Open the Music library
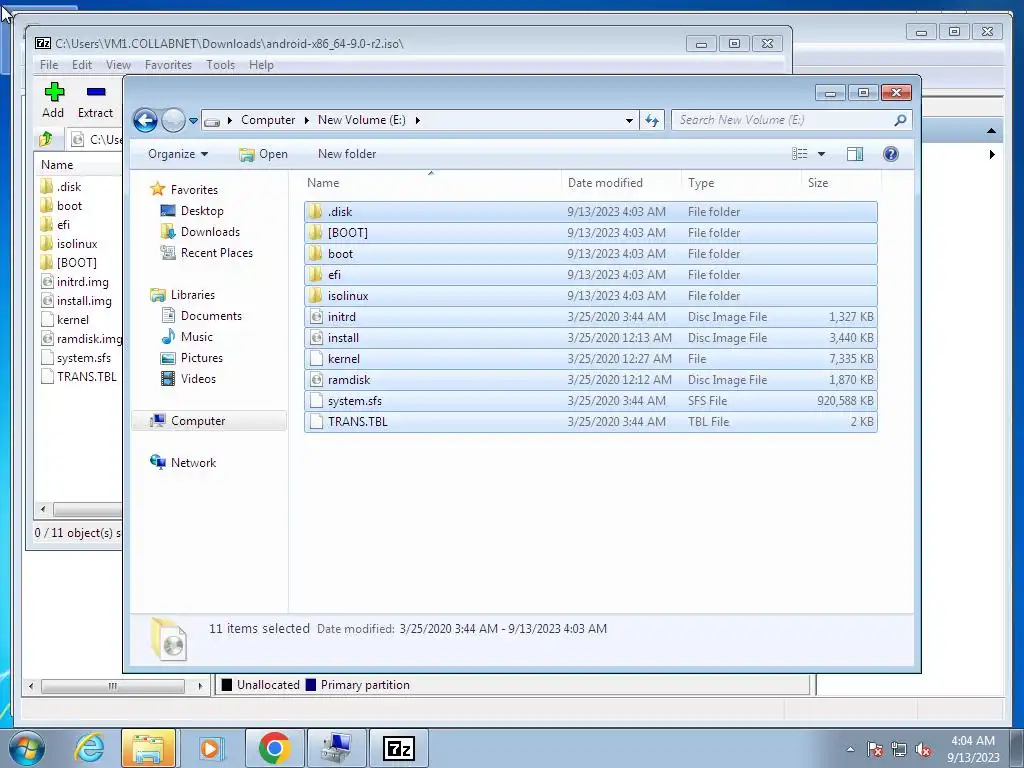Viewport: 1024px width, 768px height. 197,337
